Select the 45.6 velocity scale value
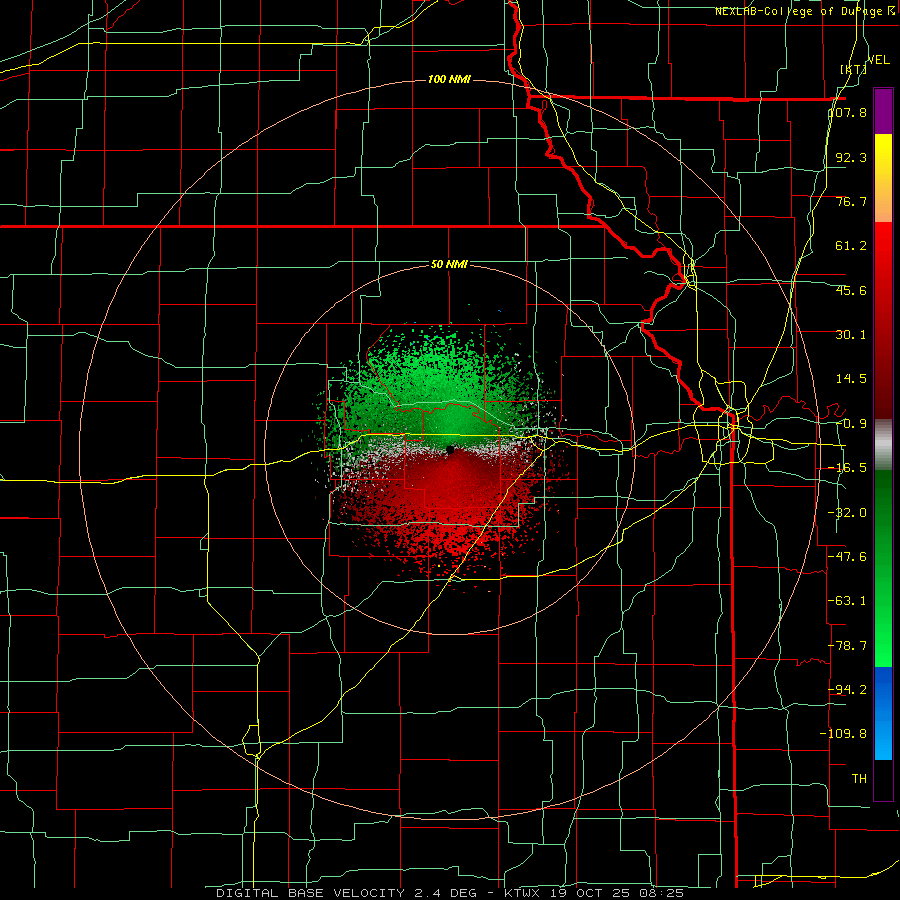This screenshot has height=900, width=900. pyautogui.click(x=851, y=290)
